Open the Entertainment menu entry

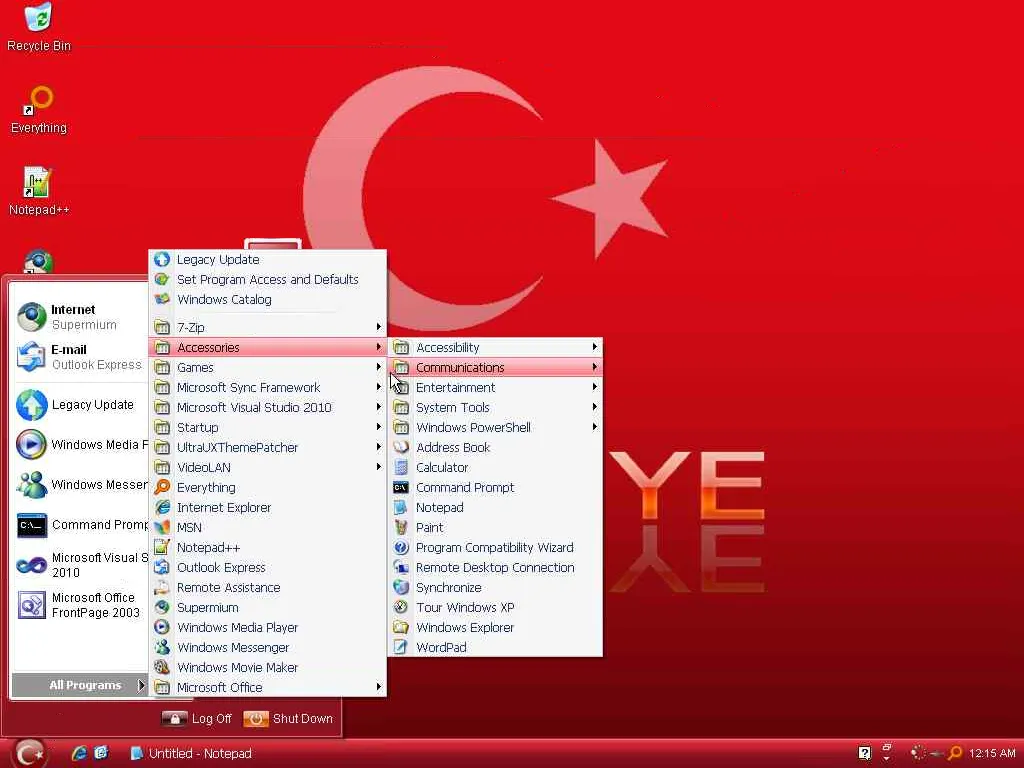pos(495,387)
